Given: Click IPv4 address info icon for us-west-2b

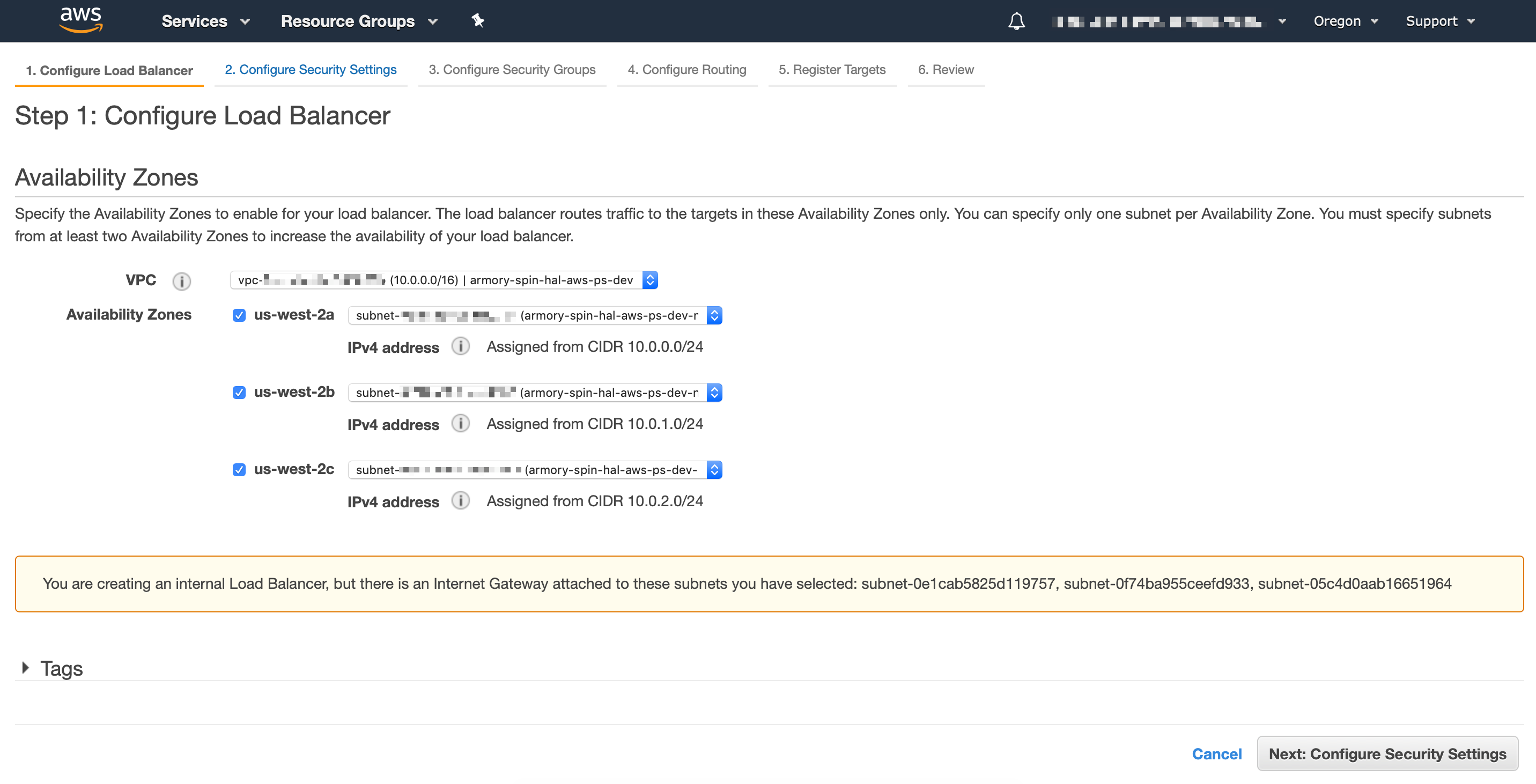Looking at the screenshot, I should (460, 424).
